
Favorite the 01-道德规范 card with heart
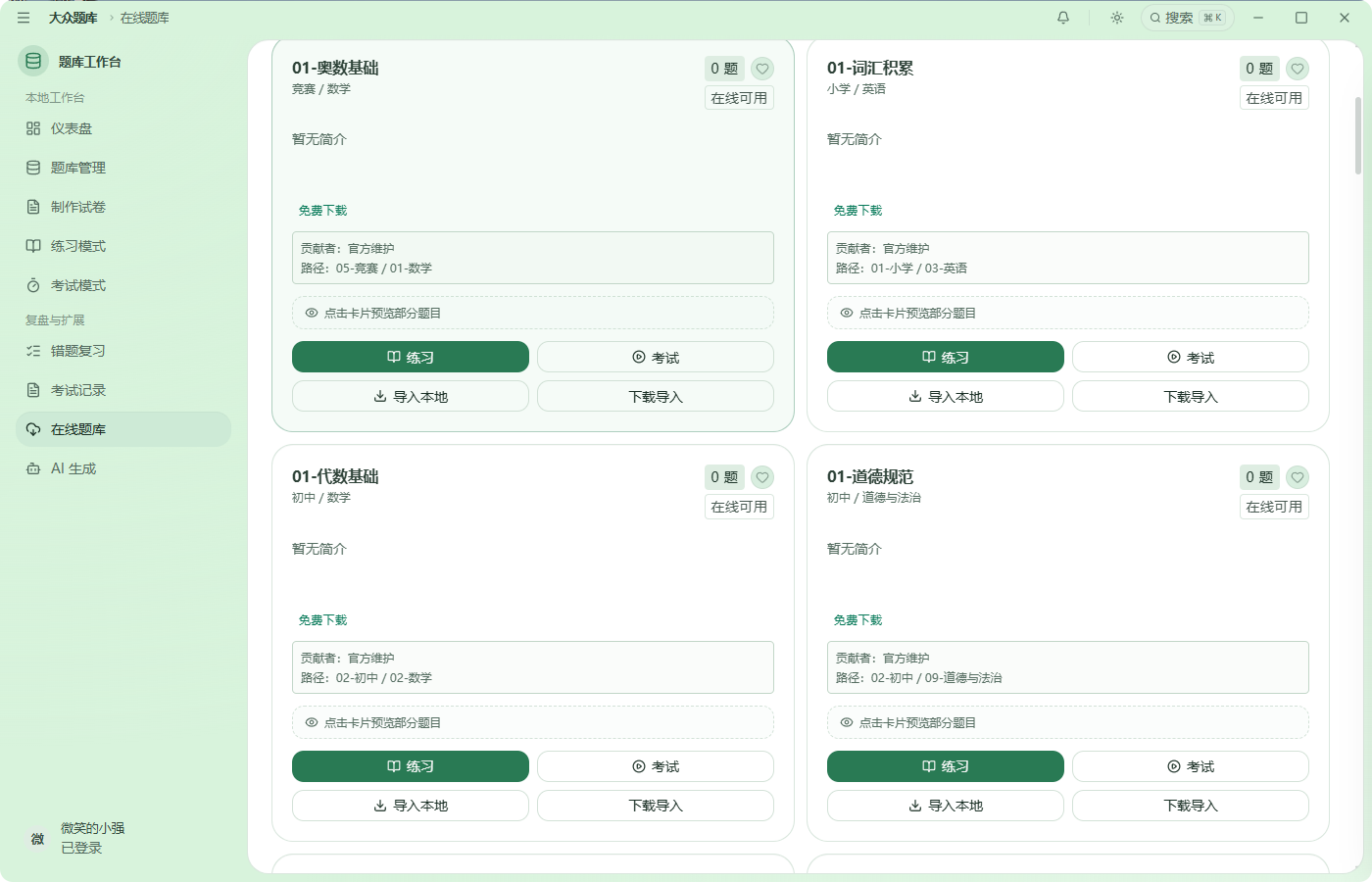(x=1298, y=477)
